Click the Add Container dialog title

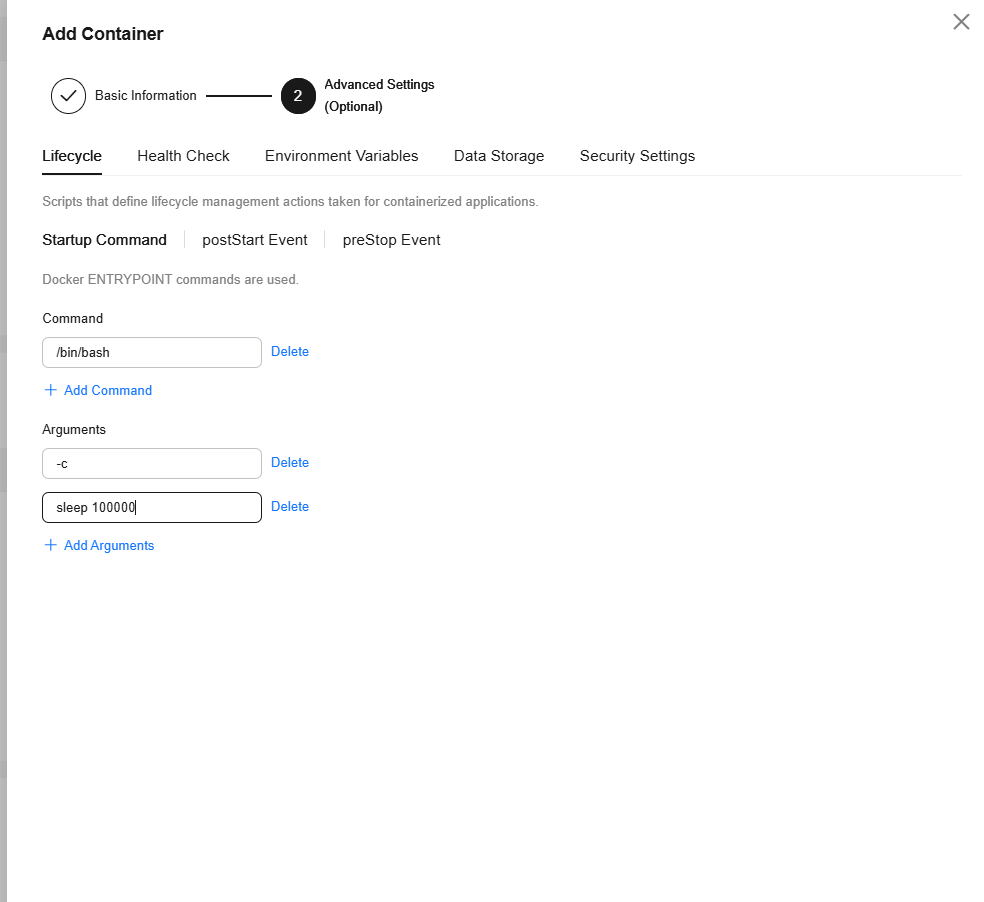103,34
